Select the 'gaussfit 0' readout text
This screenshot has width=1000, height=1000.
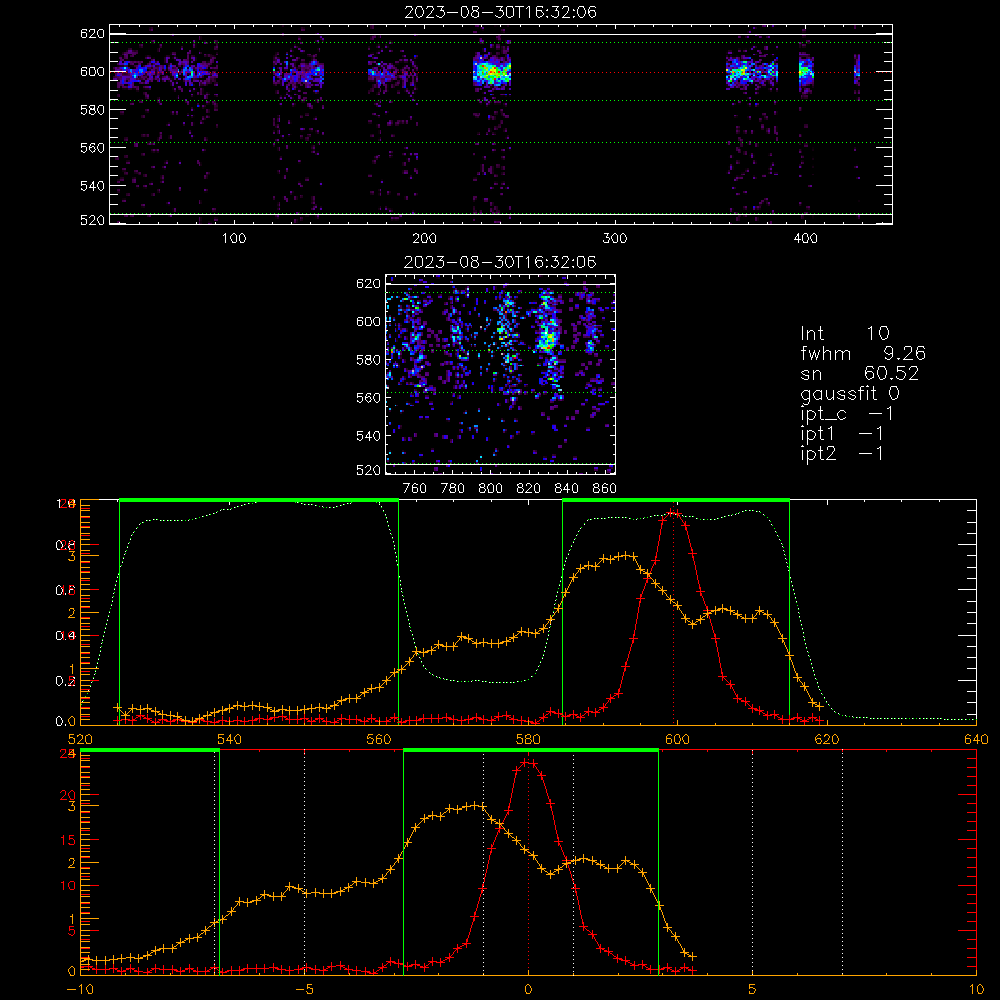850,393
